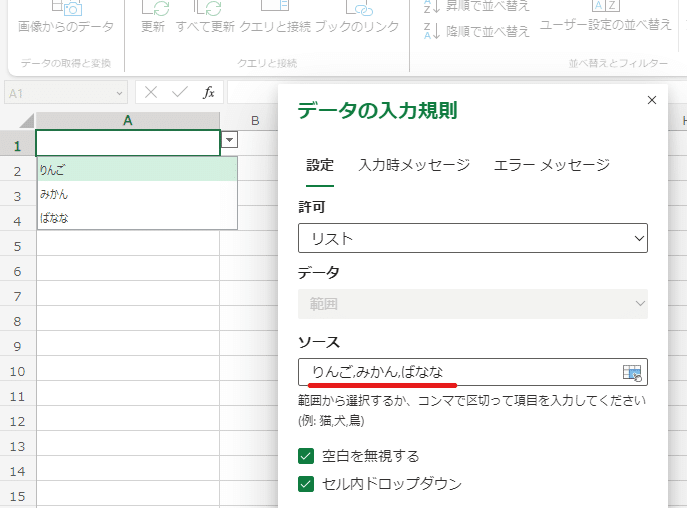Select row 8 header

[17, 321]
